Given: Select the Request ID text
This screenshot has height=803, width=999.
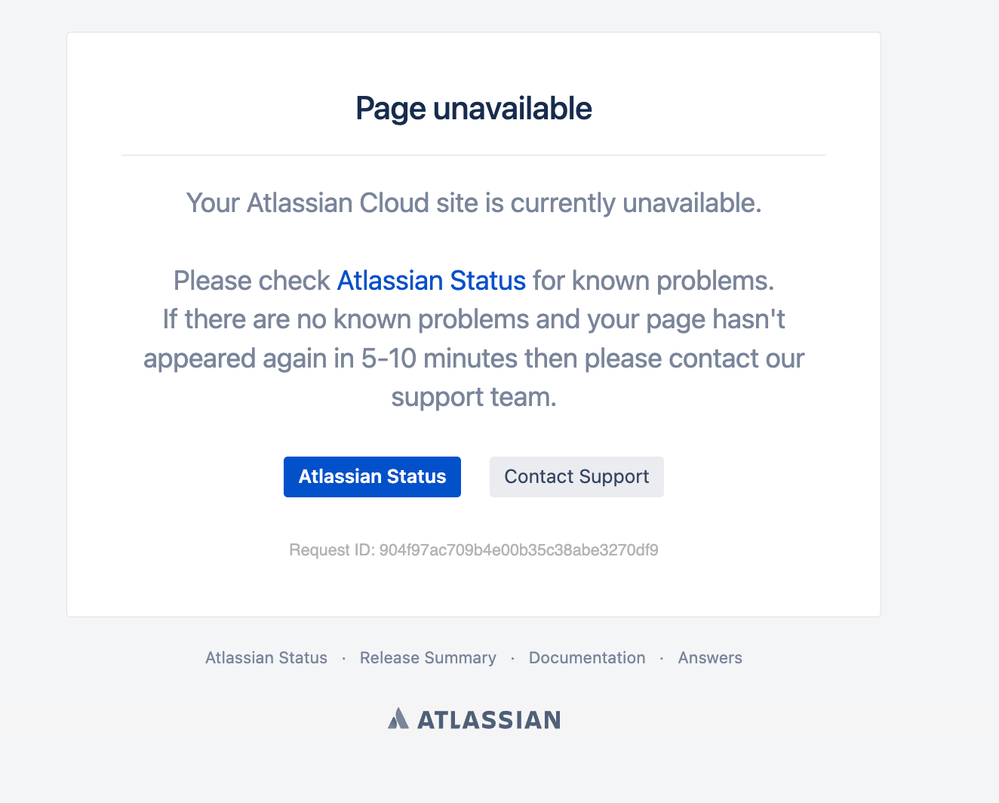Looking at the screenshot, I should 473,549.
